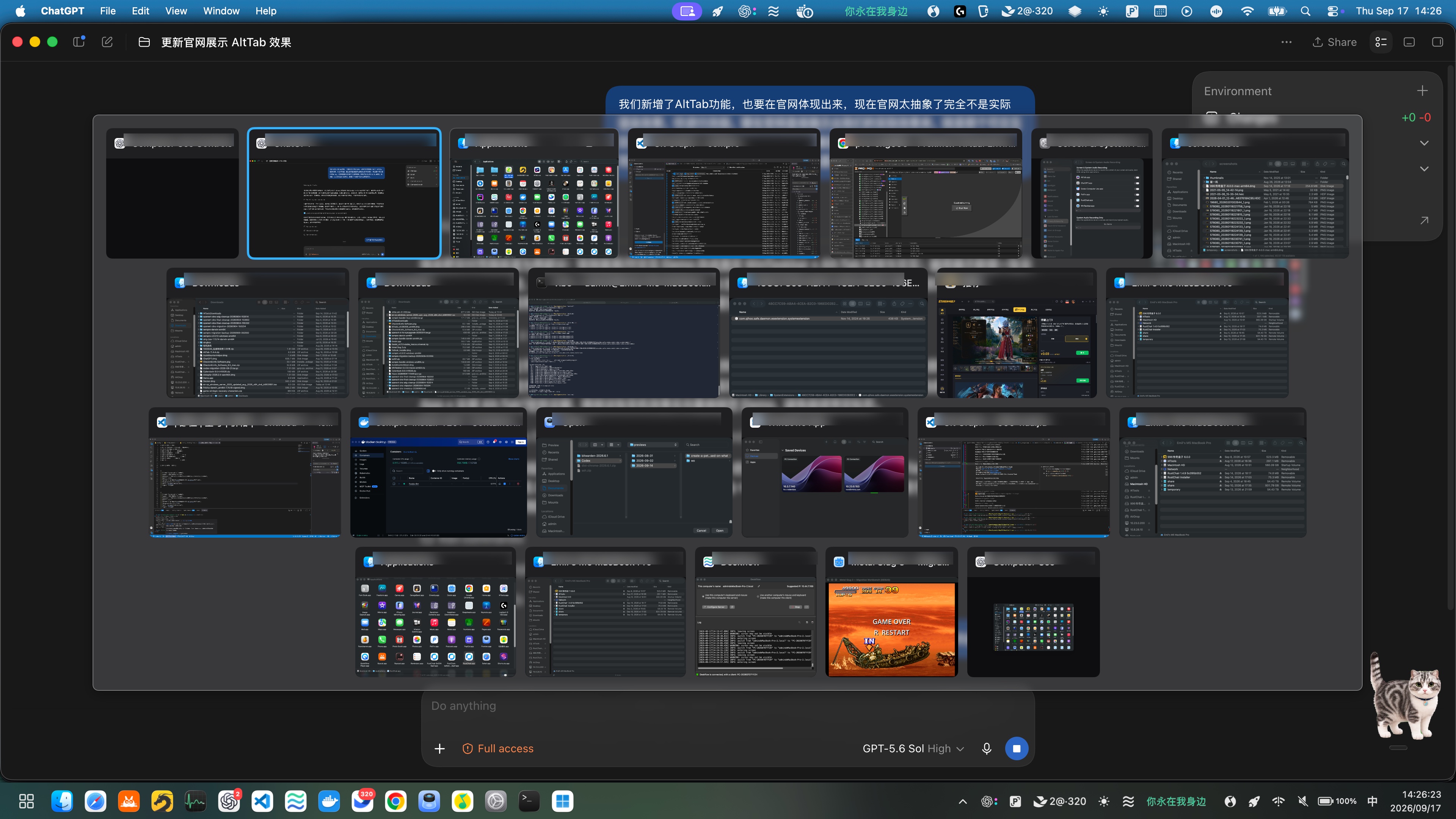Select the Docker Desktop window thumbnail
This screenshot has width=1456, height=819.
click(x=439, y=472)
